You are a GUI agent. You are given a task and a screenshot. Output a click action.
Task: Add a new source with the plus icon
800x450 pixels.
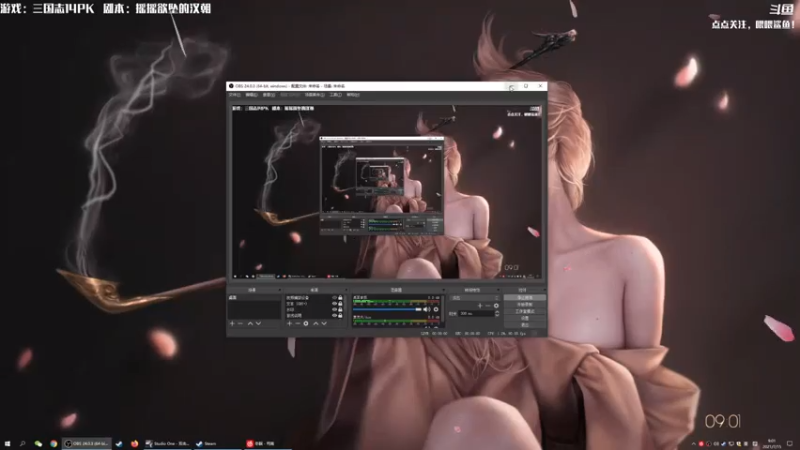pyautogui.click(x=289, y=323)
